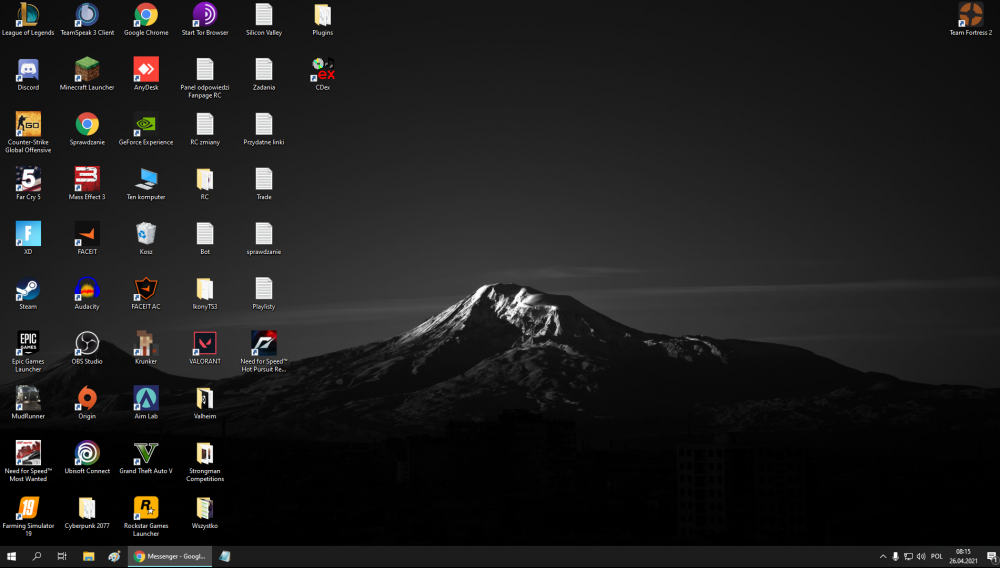Click the Epic Games Launcher icon

click(28, 343)
